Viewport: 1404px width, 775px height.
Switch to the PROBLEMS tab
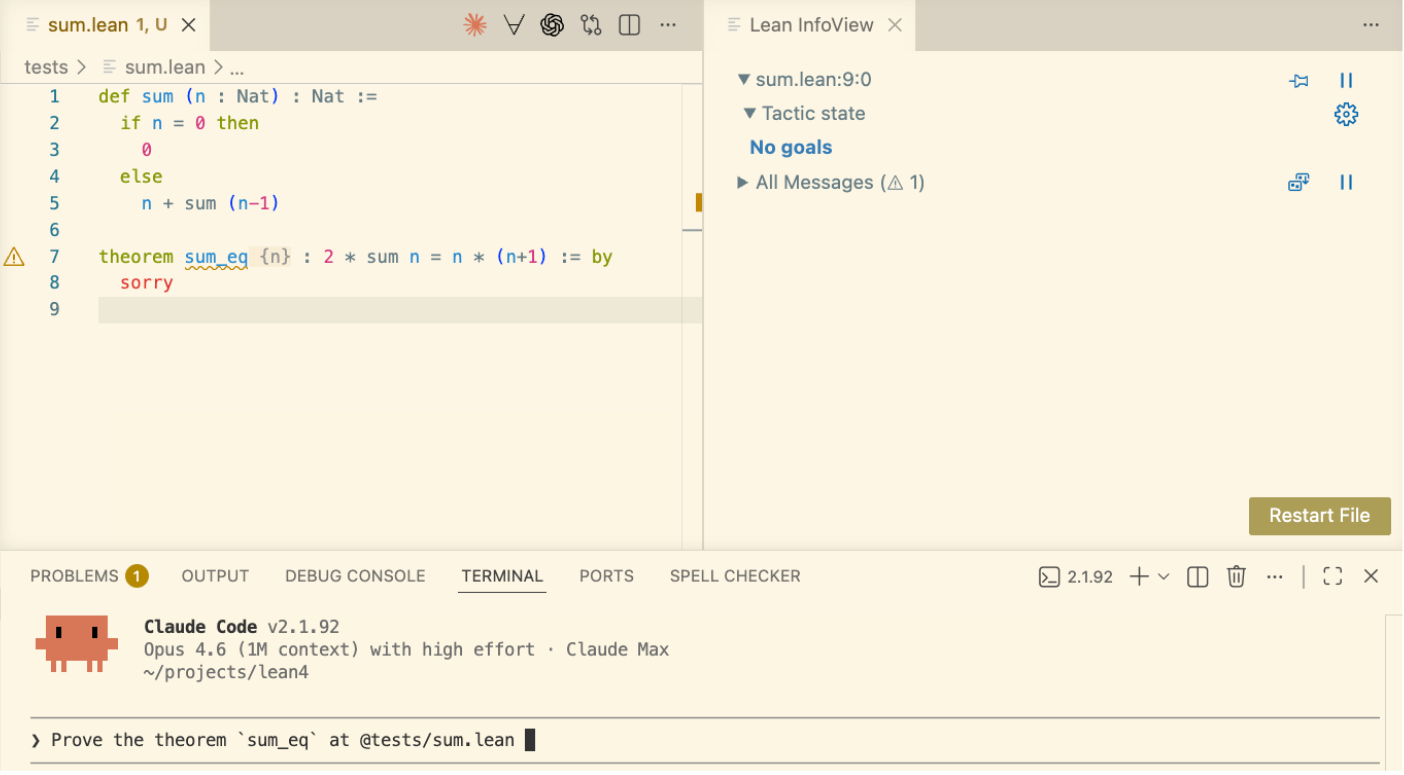75,576
